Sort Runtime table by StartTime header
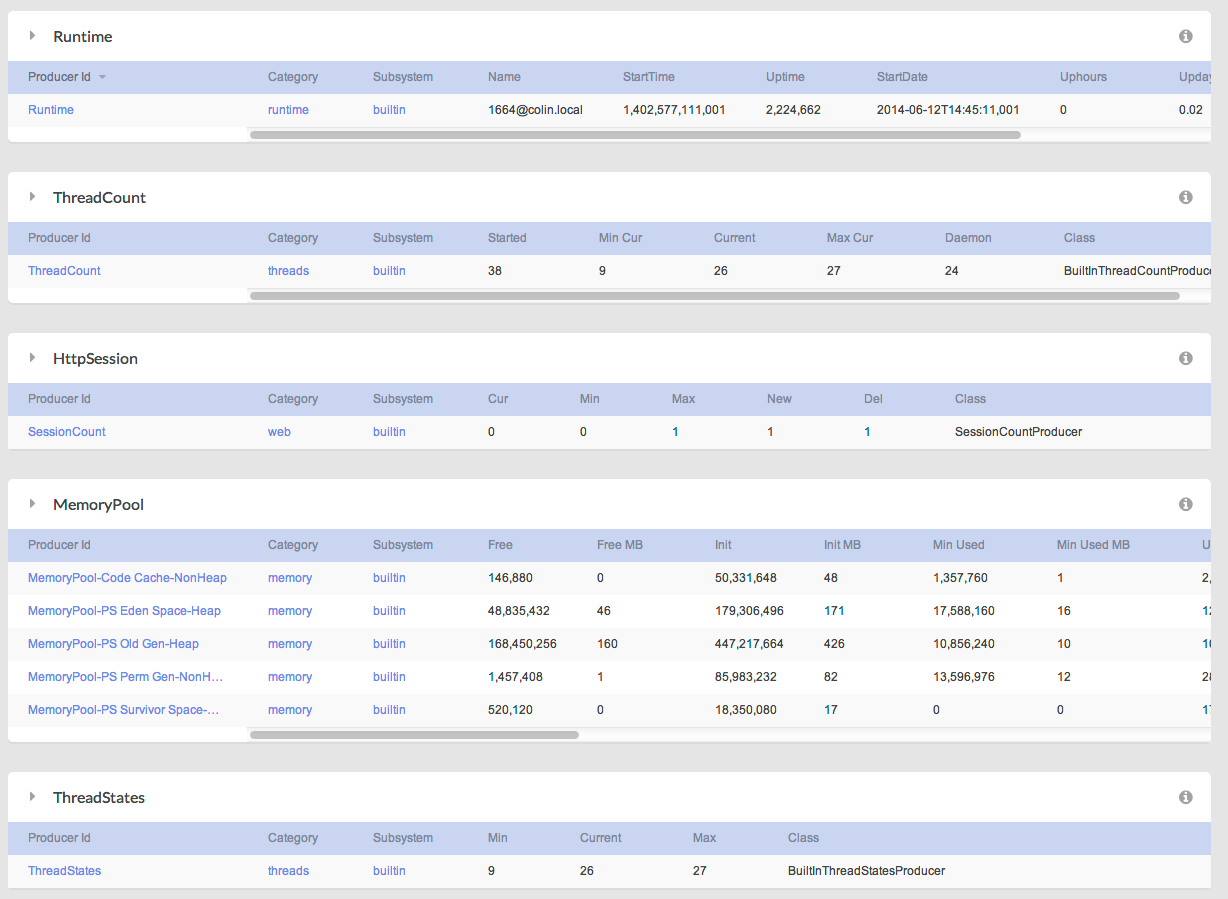The height and width of the screenshot is (899, 1228). pos(649,77)
